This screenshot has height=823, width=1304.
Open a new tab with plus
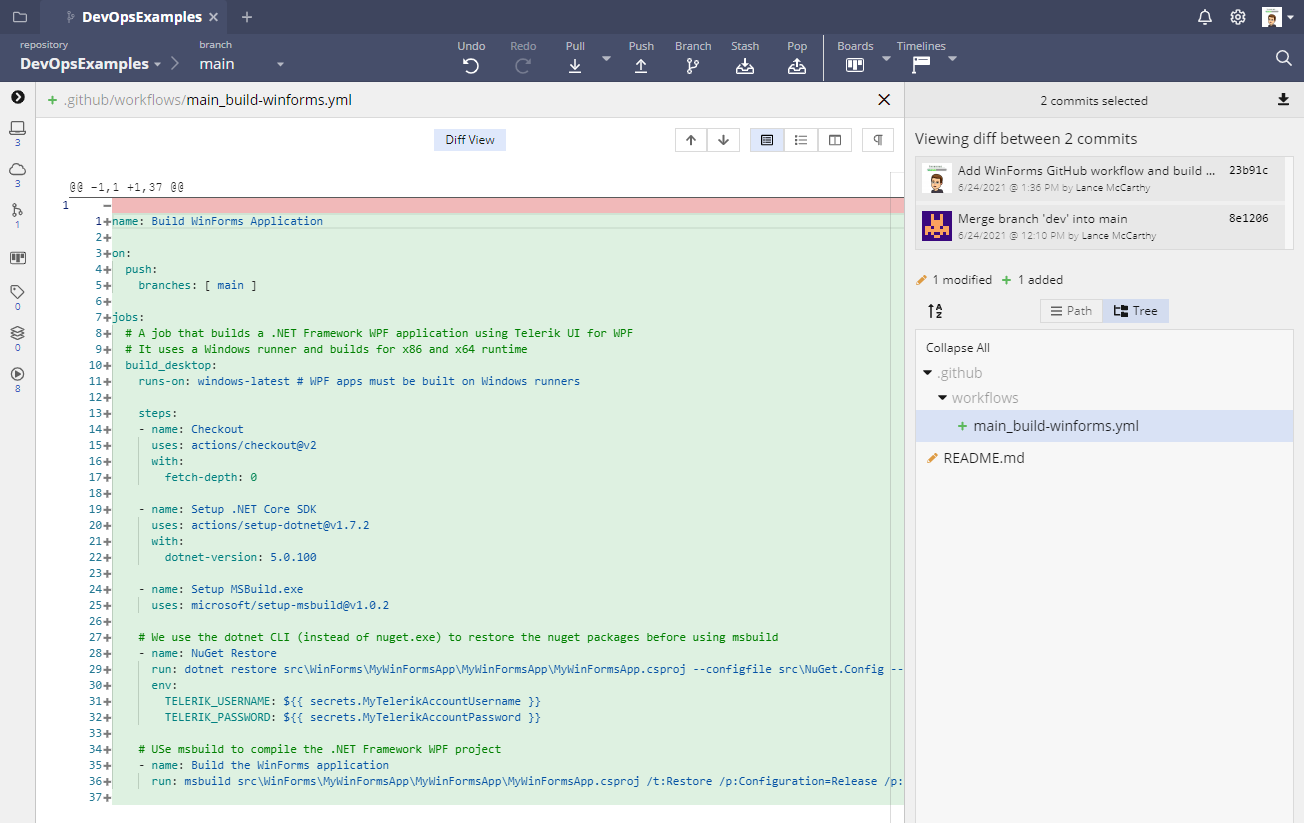coord(247,17)
